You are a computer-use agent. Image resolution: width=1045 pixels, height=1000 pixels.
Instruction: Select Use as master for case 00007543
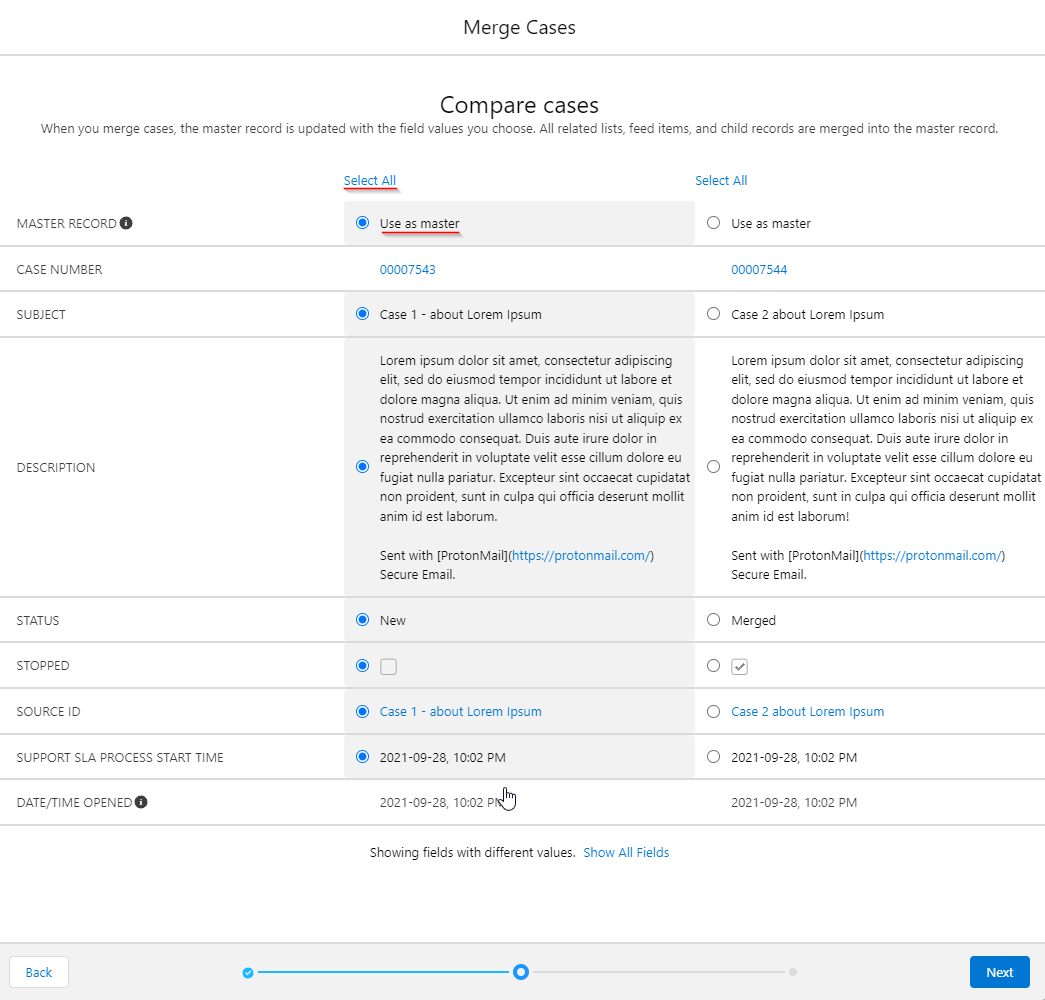click(x=363, y=223)
